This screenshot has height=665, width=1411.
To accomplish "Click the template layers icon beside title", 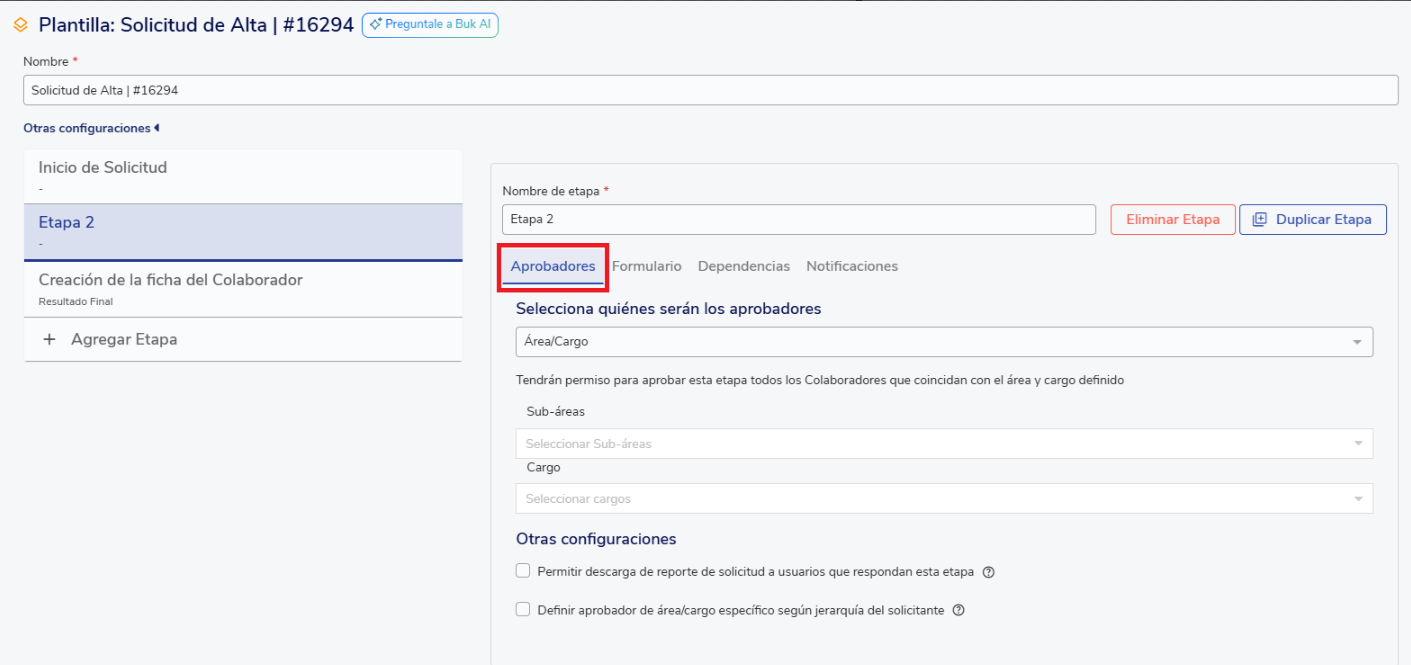I will click(x=20, y=25).
